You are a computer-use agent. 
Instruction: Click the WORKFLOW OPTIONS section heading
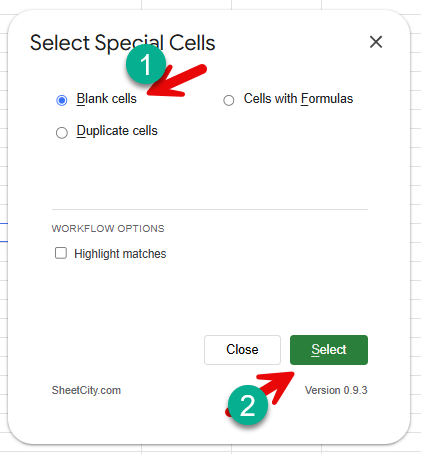[108, 229]
